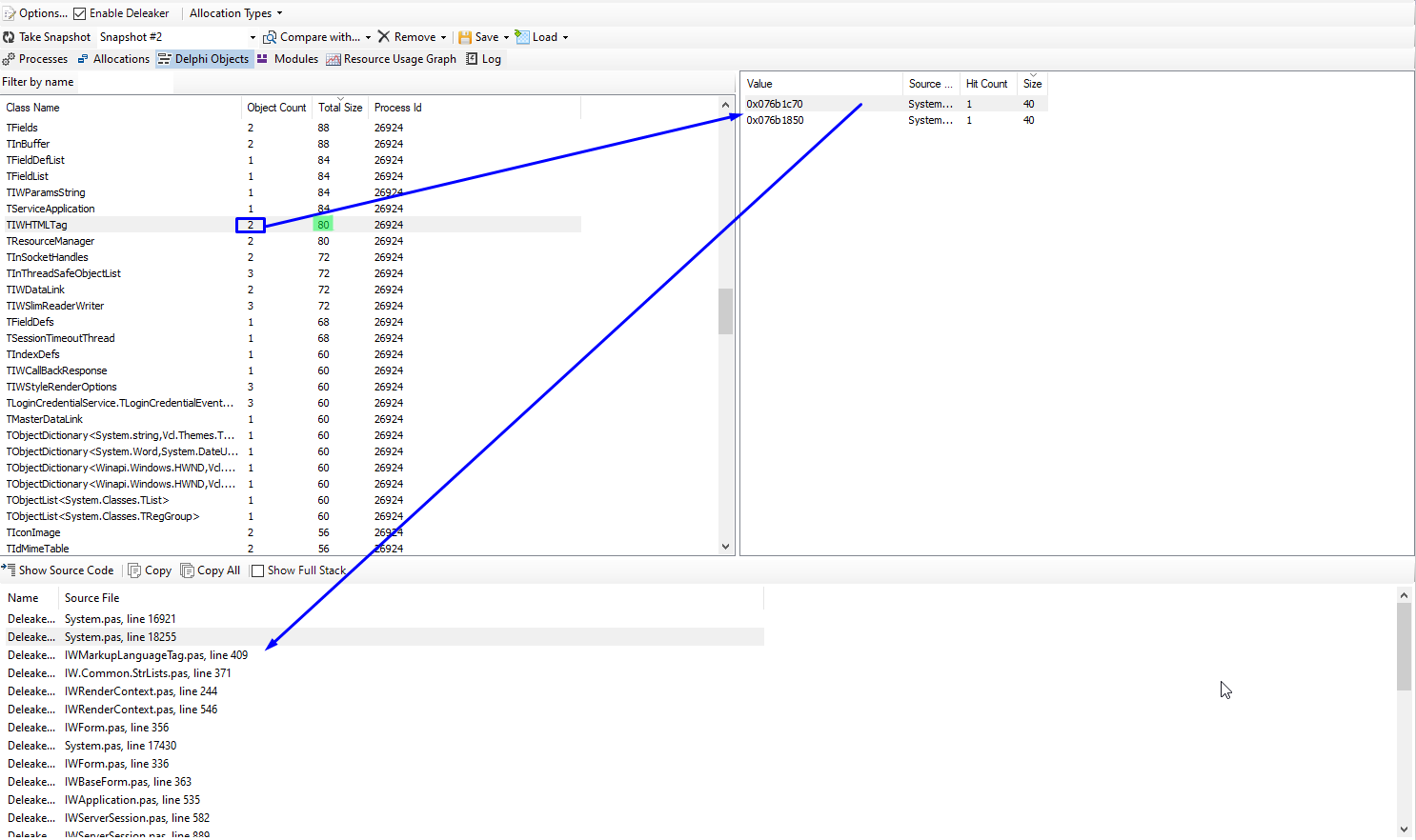The height and width of the screenshot is (840, 1416).
Task: Enable the Show Full Stack checkbox
Action: click(257, 570)
